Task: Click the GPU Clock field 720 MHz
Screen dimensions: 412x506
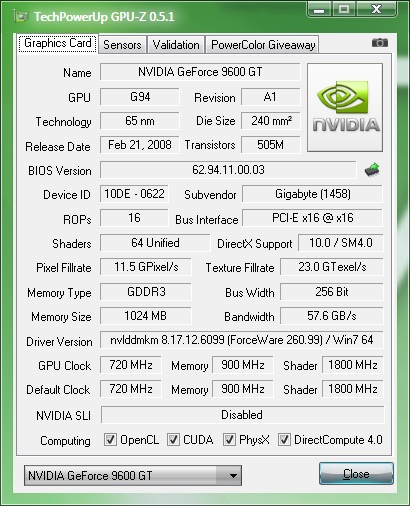Action: click(131, 365)
